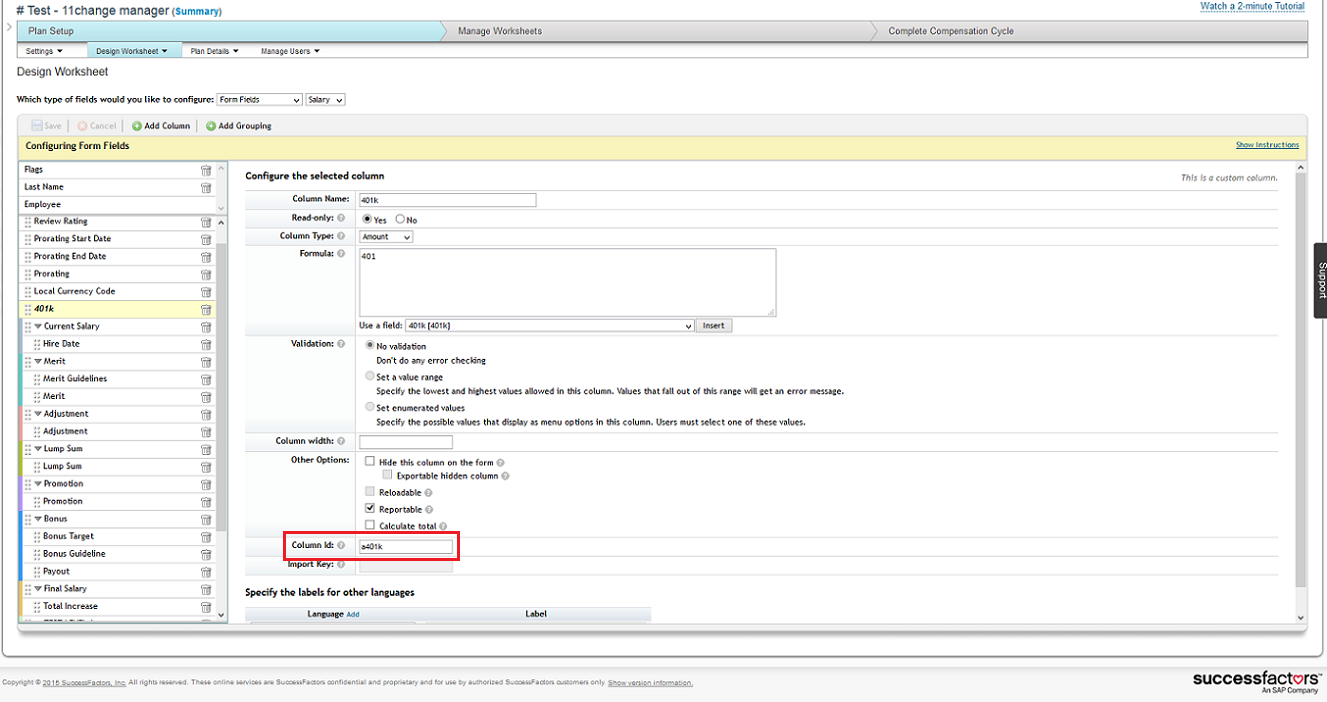This screenshot has width=1327, height=702.
Task: Open the Complete Compensation Cycle step
Action: pyautogui.click(x=1090, y=31)
